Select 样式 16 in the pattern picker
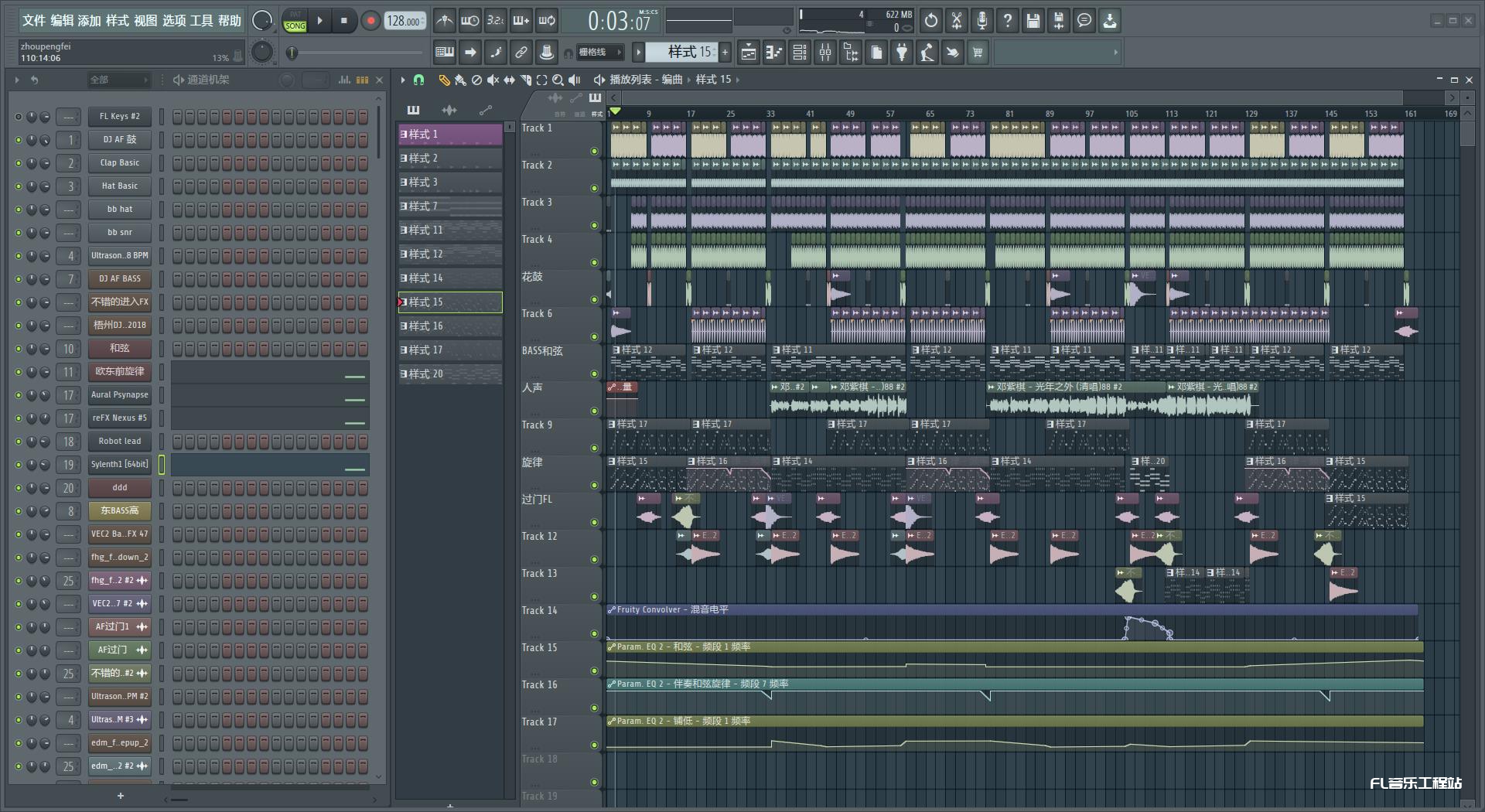The width and height of the screenshot is (1485, 812). pyautogui.click(x=450, y=326)
